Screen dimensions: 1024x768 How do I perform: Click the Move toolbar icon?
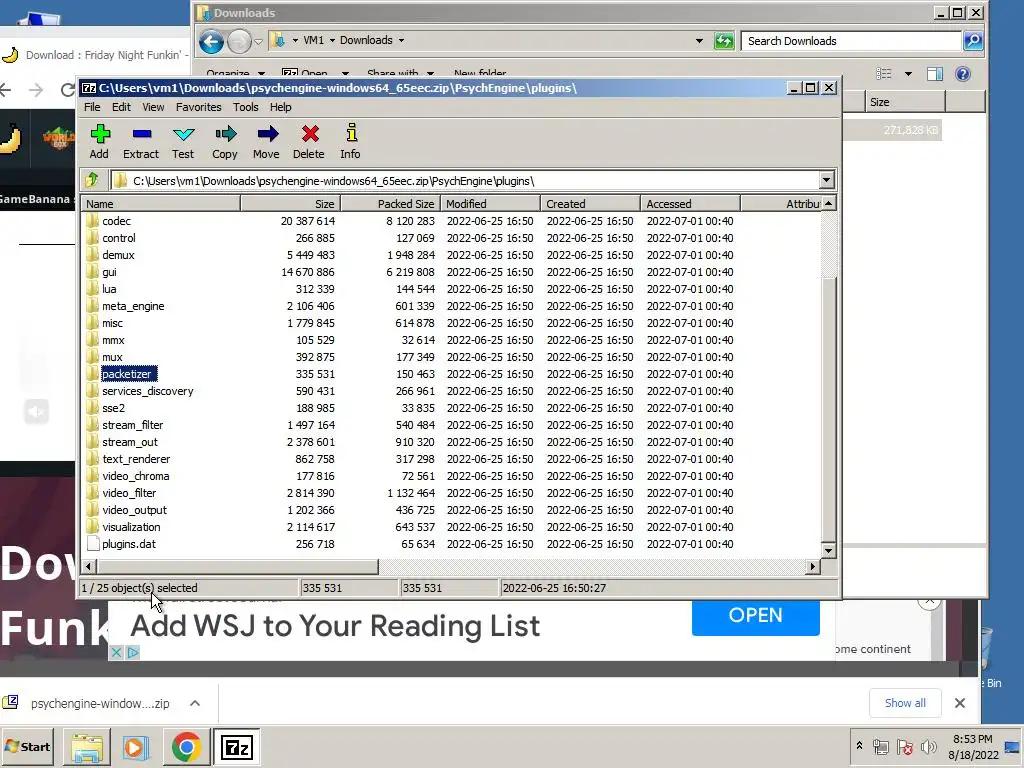[x=267, y=135]
